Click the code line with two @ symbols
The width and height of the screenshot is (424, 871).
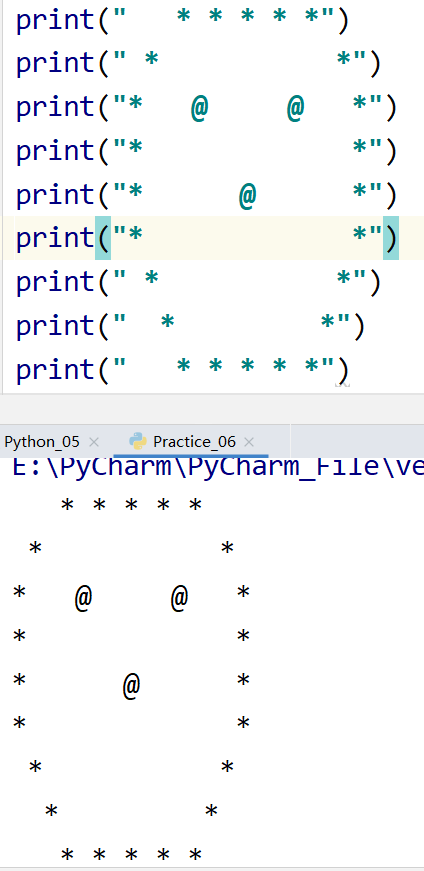(207, 107)
